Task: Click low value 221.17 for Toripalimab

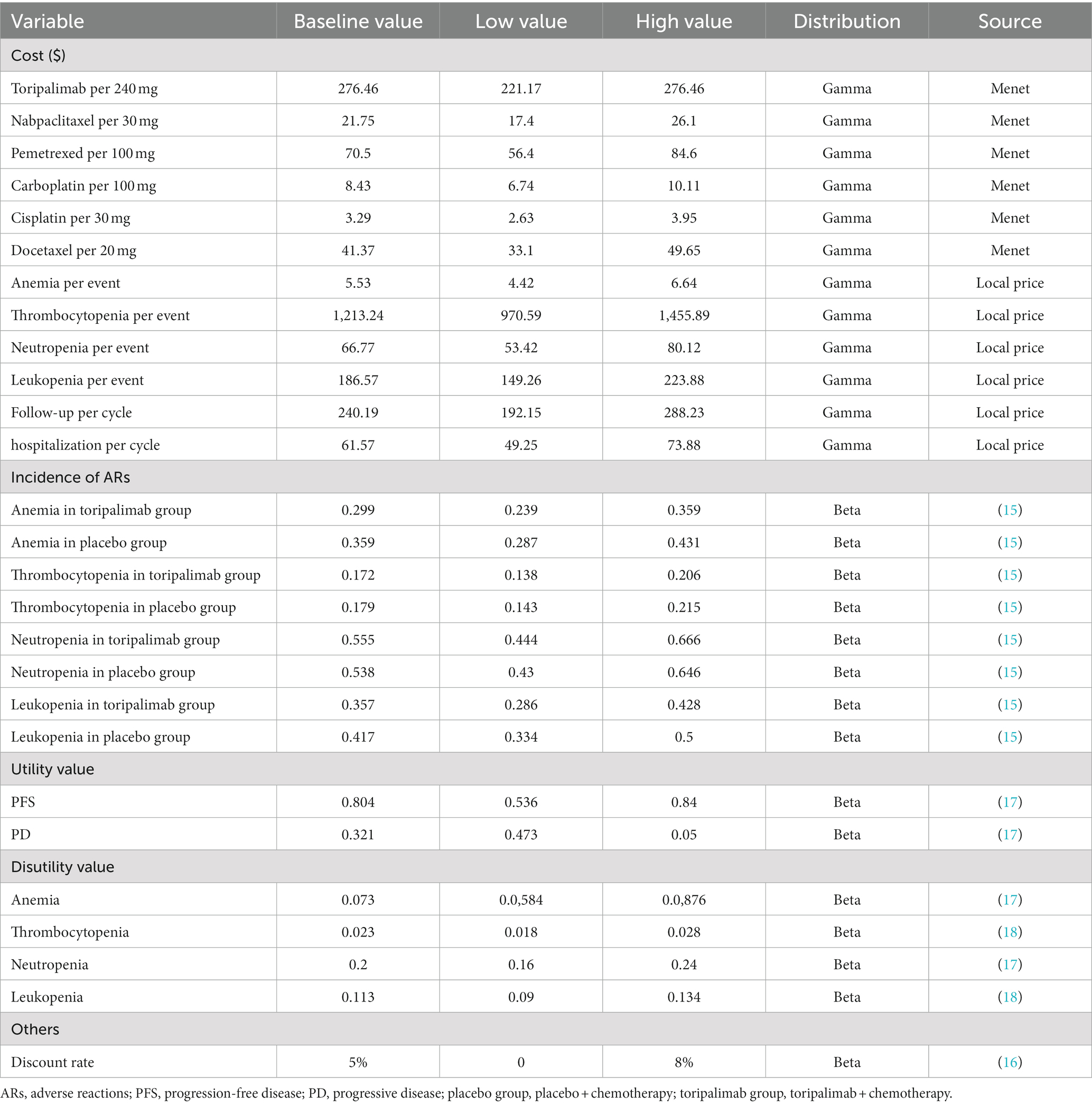Action: pyautogui.click(x=521, y=89)
